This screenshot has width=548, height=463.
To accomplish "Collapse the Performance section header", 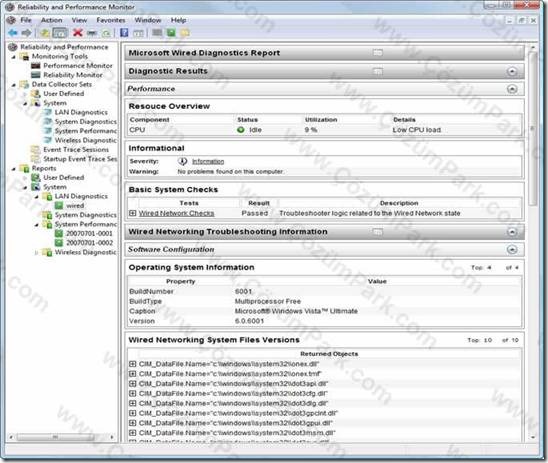I will click(512, 89).
